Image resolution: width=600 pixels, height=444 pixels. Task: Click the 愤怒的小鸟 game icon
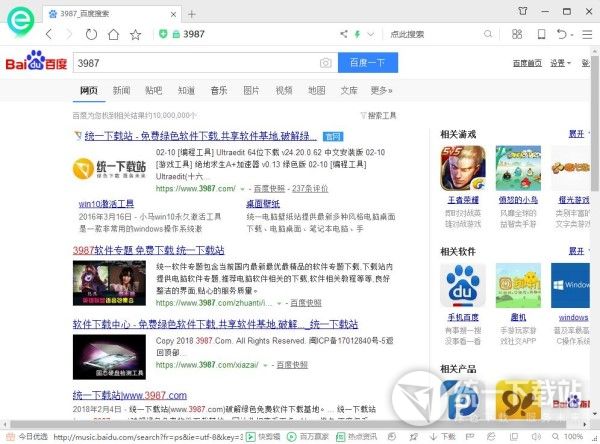click(518, 168)
